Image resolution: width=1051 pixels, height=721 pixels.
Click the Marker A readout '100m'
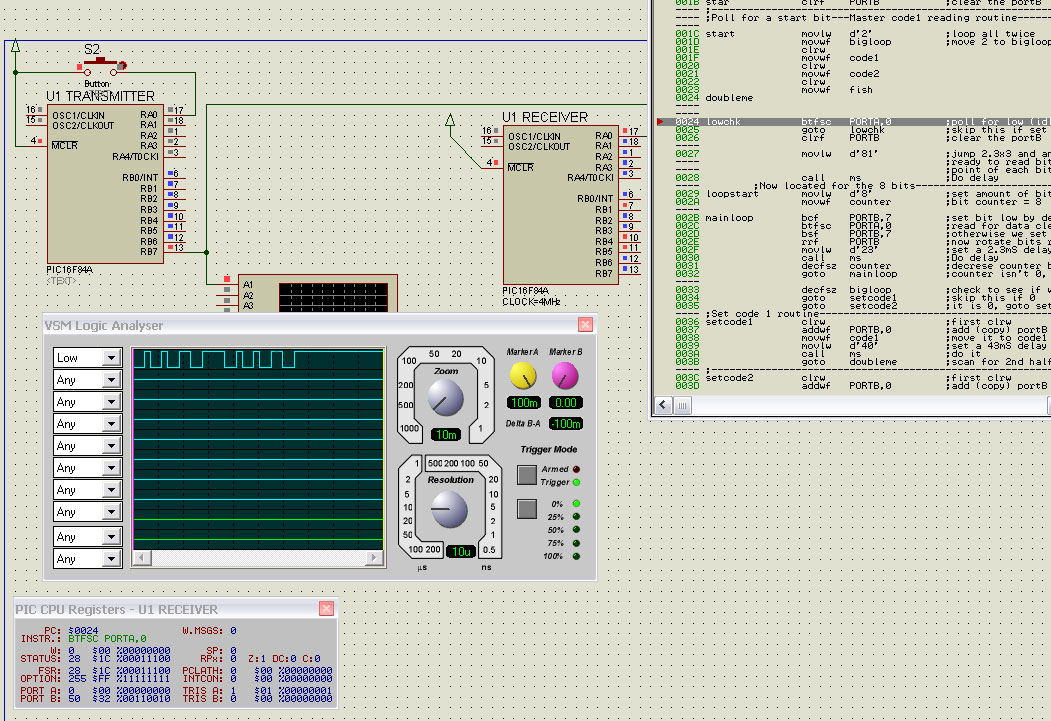click(x=524, y=403)
